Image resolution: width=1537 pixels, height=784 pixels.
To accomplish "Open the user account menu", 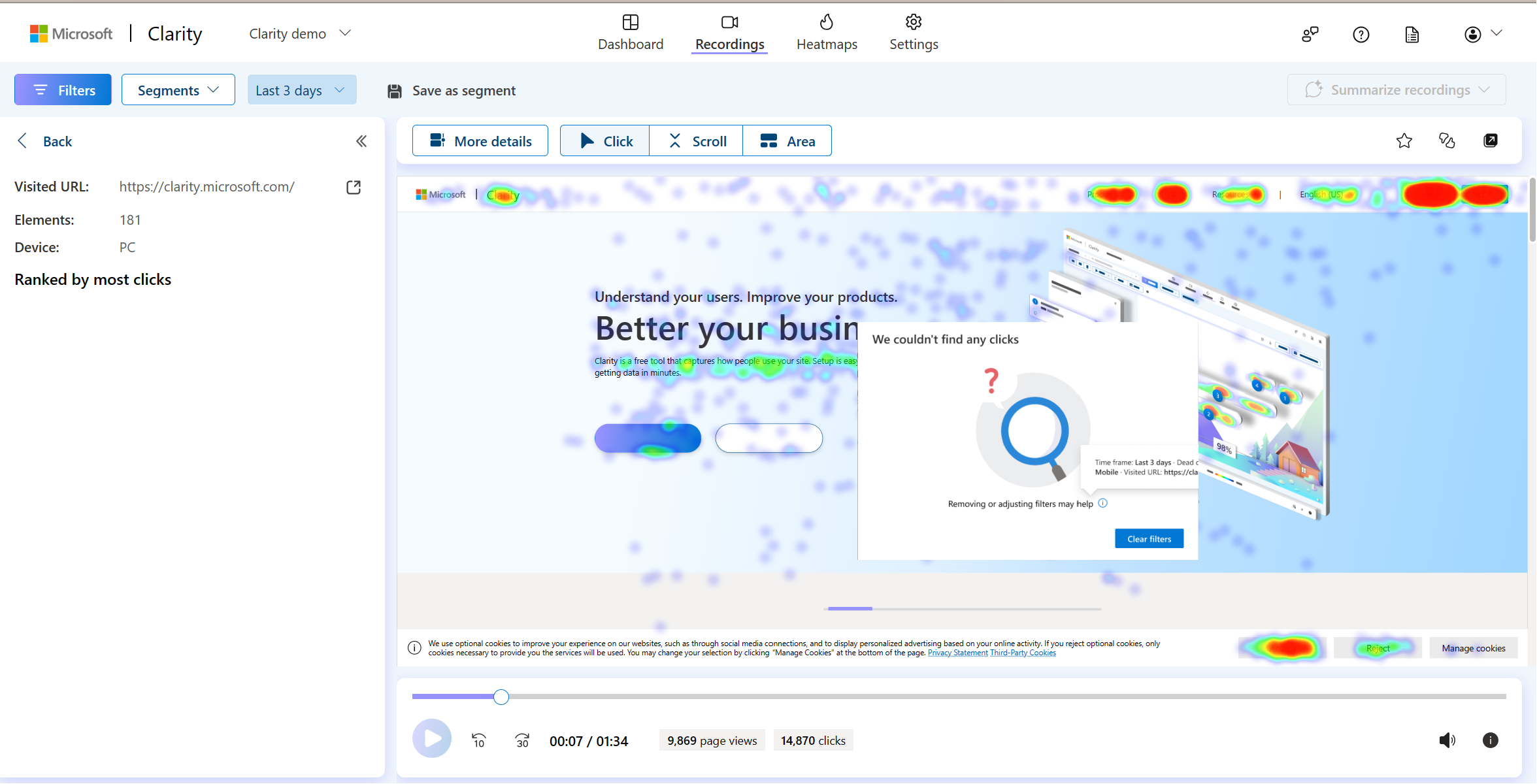I will tap(1483, 34).
